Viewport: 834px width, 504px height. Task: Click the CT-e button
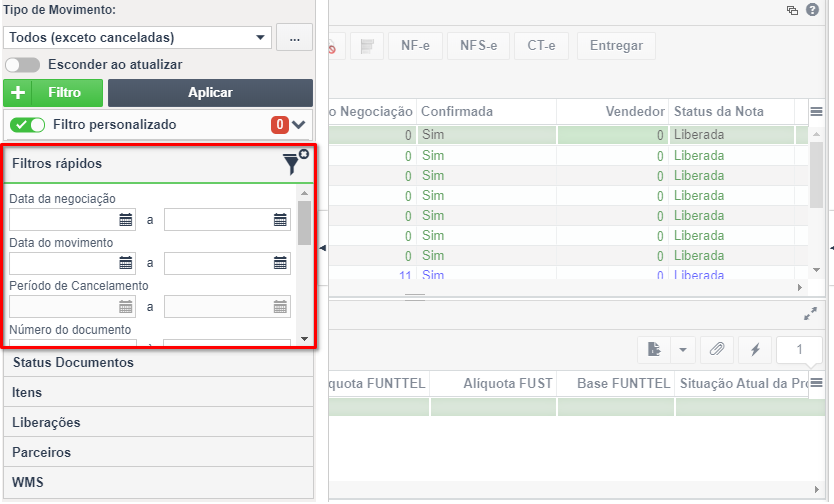(x=541, y=46)
